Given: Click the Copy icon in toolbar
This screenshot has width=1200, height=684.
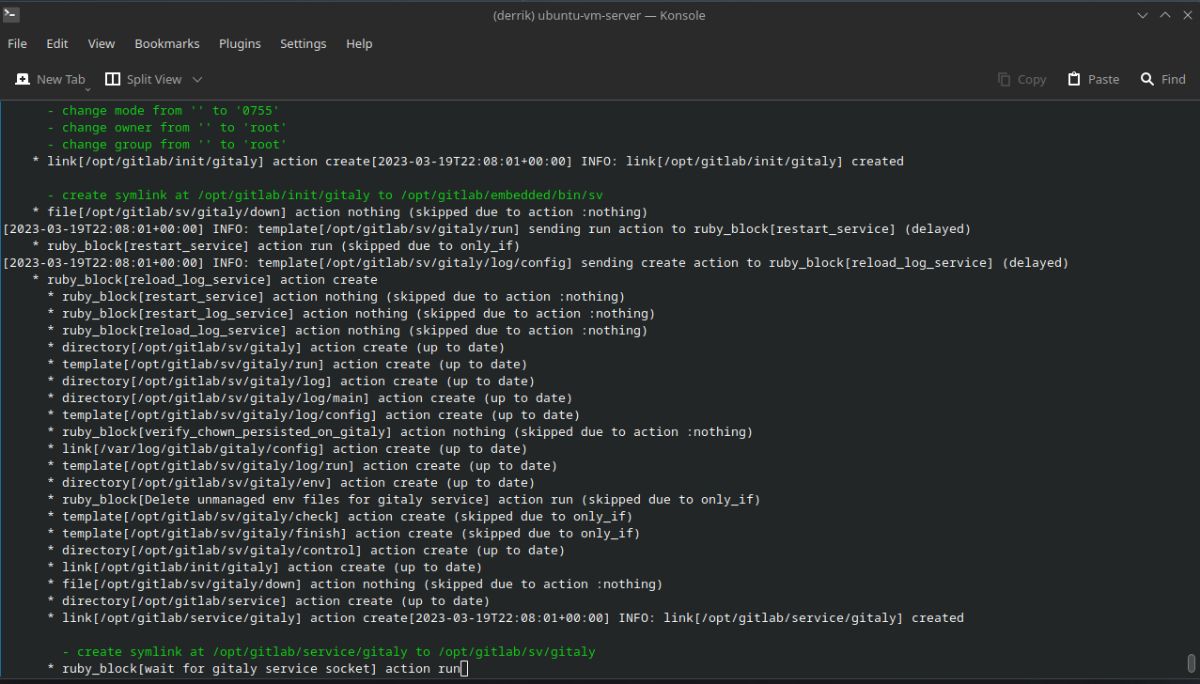Looking at the screenshot, I should click(1005, 79).
